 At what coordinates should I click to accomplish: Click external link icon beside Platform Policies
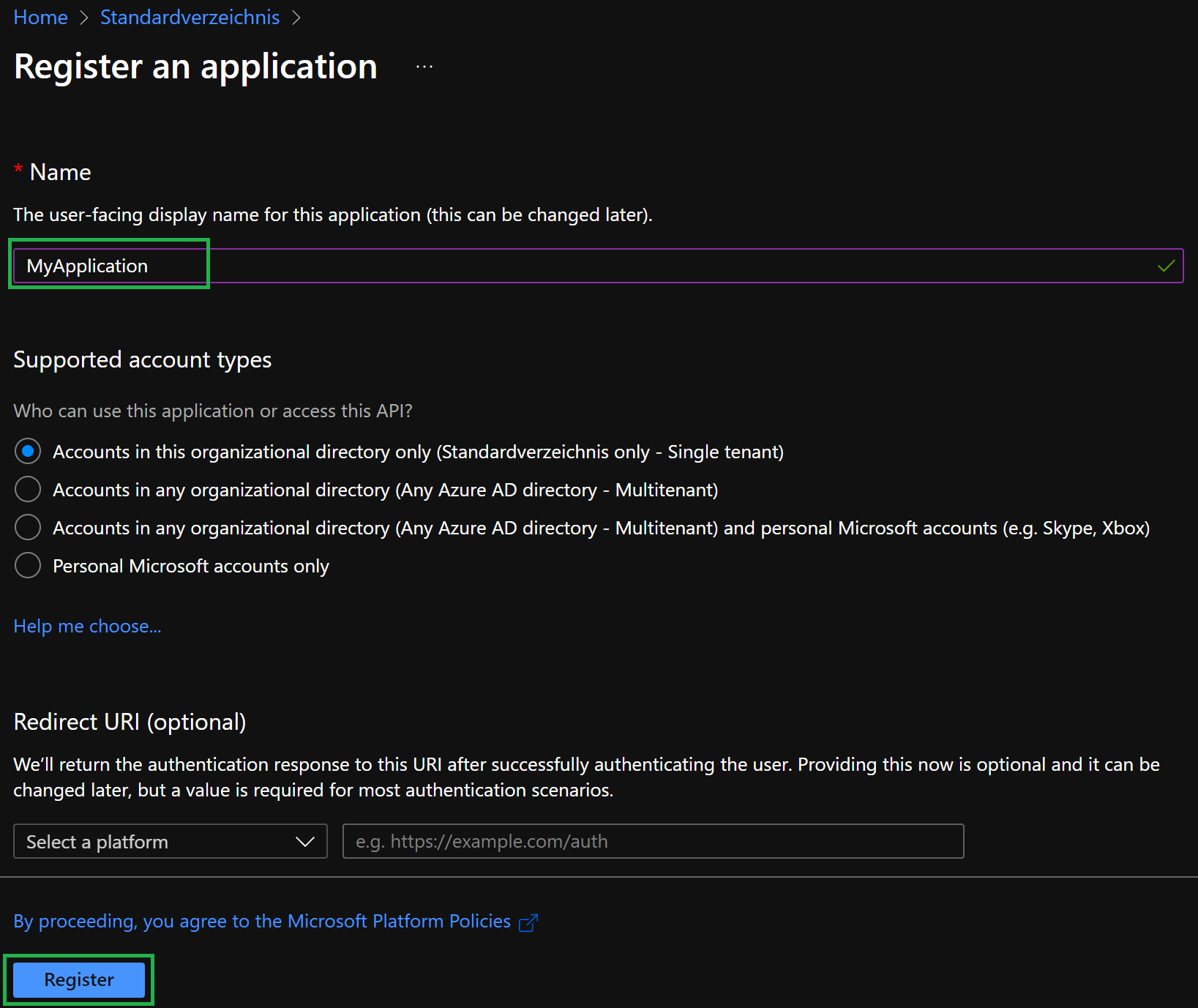[x=528, y=922]
